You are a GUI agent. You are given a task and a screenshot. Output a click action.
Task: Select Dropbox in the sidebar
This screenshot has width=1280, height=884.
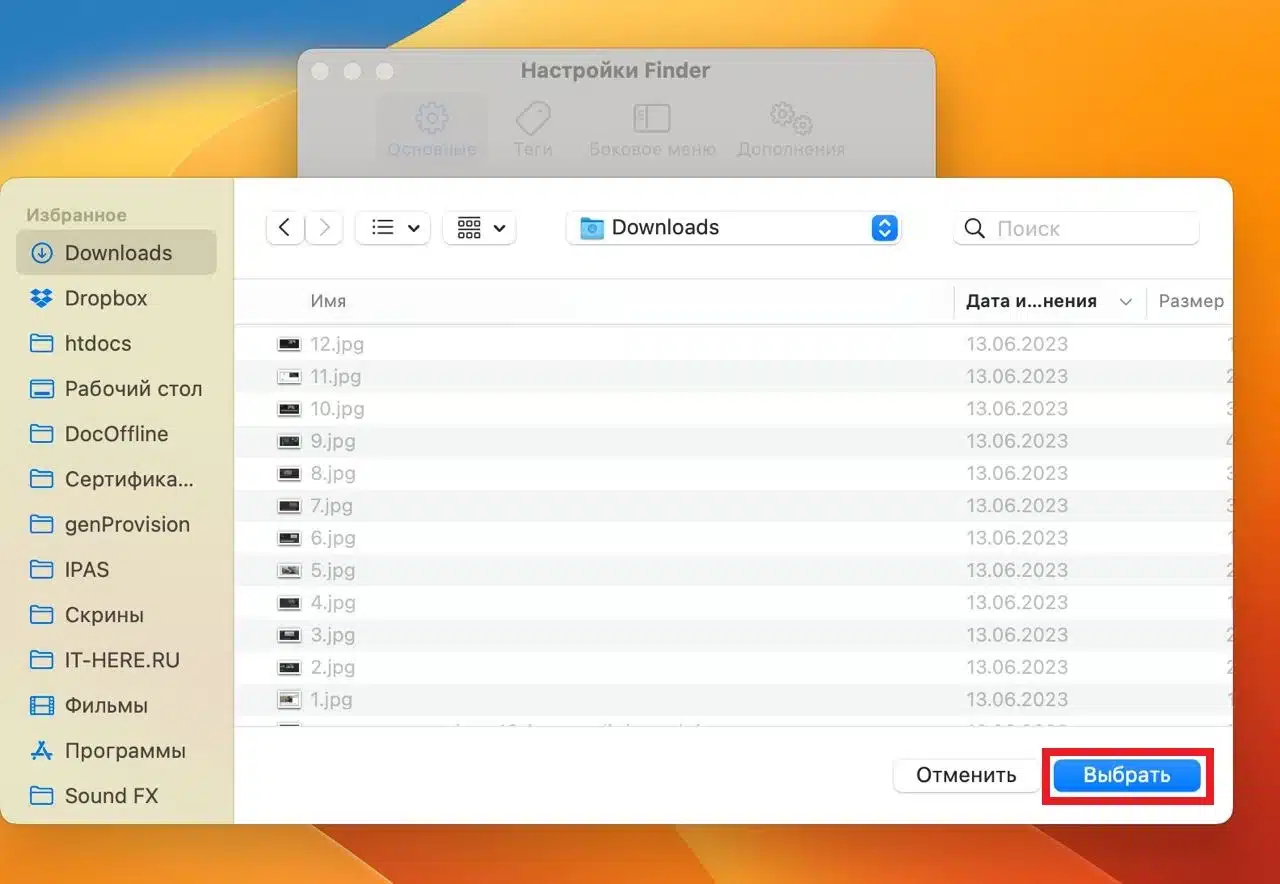pos(106,298)
